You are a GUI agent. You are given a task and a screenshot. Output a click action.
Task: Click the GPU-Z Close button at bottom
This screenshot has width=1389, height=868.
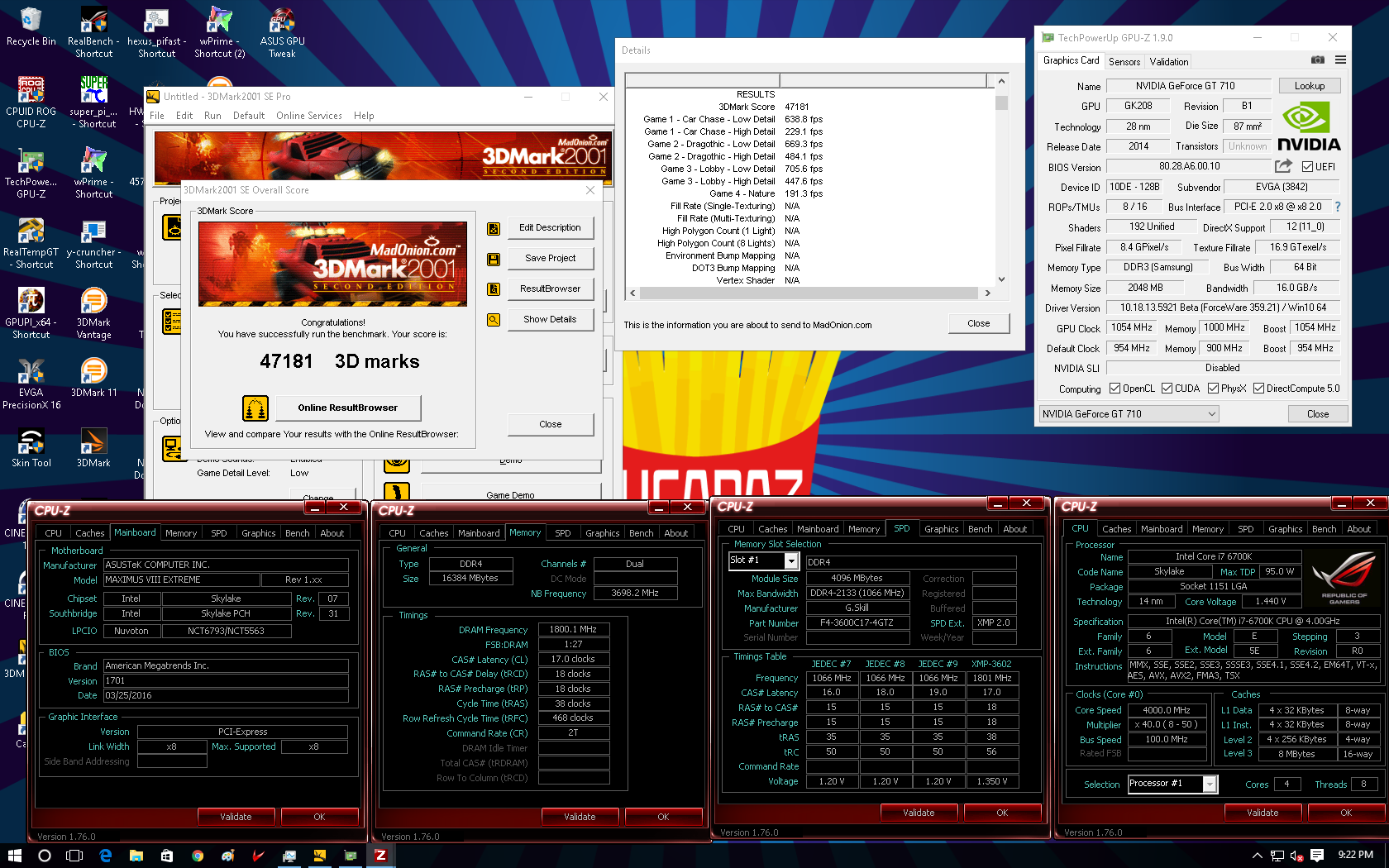coord(1318,414)
